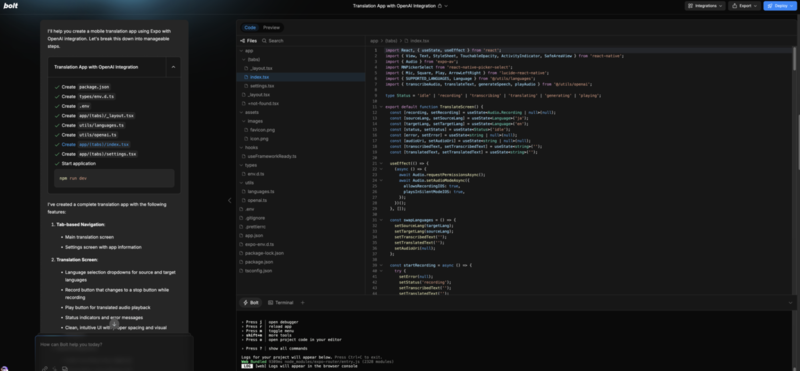Click the Create types/env.d.ts step
800x371 pixels.
(x=85, y=96)
